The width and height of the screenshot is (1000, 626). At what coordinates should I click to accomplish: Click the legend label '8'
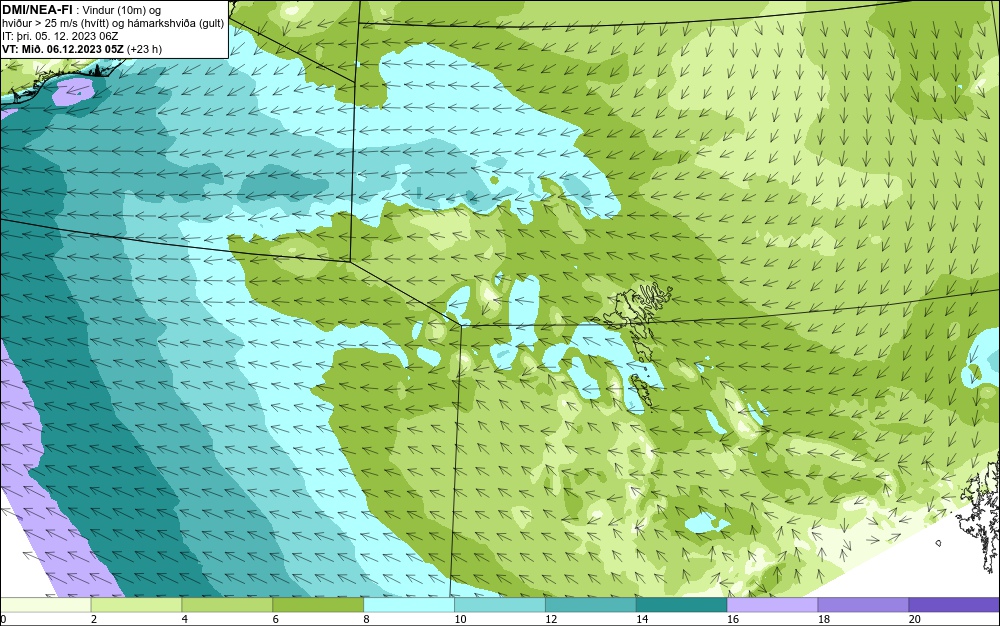[366, 619]
